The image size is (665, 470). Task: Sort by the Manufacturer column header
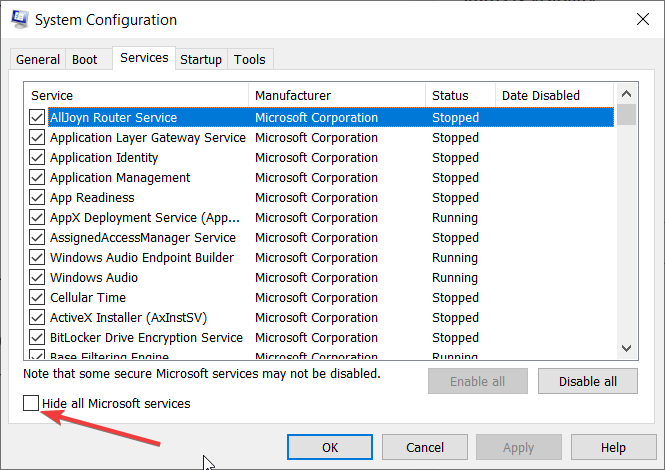337,96
